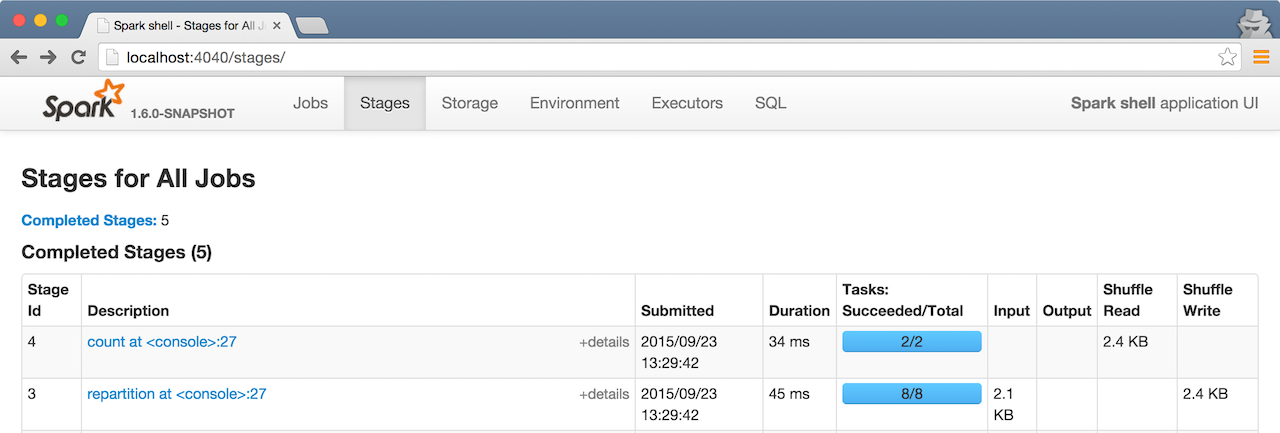Image resolution: width=1280 pixels, height=433 pixels.
Task: Expand +details for count stage
Action: point(604,342)
